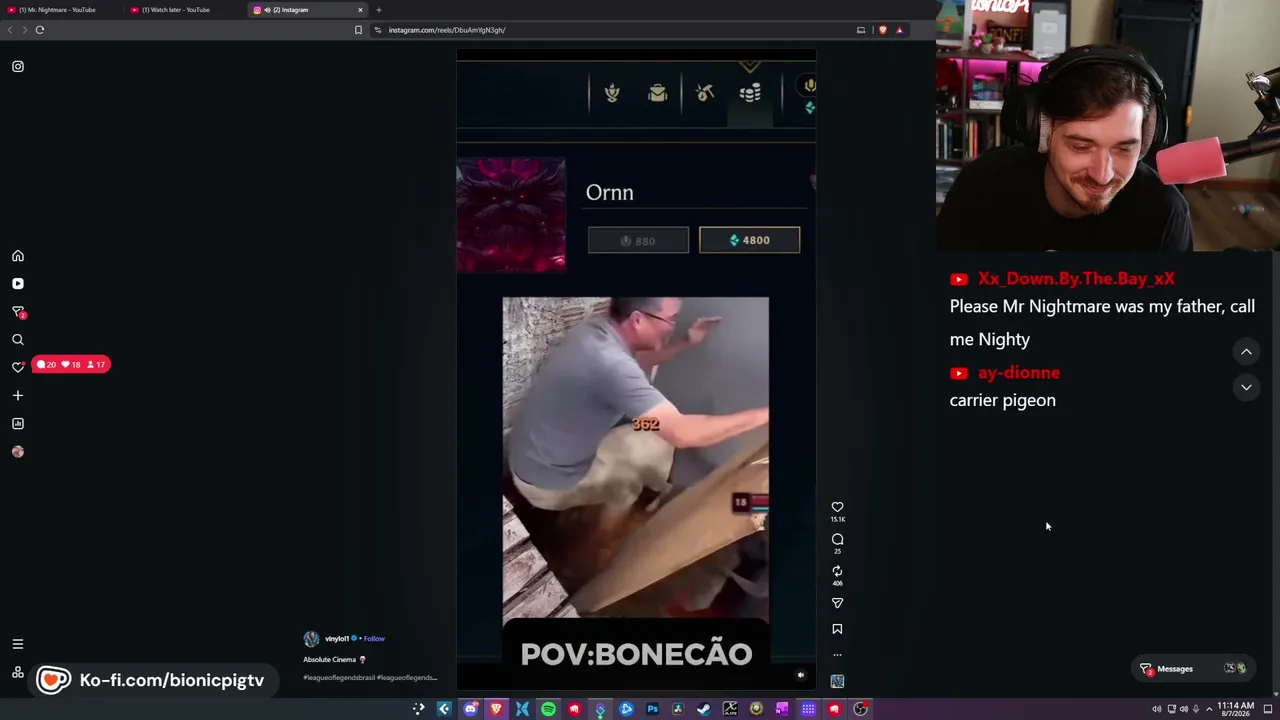Save the reel with bookmark icon

coord(837,629)
